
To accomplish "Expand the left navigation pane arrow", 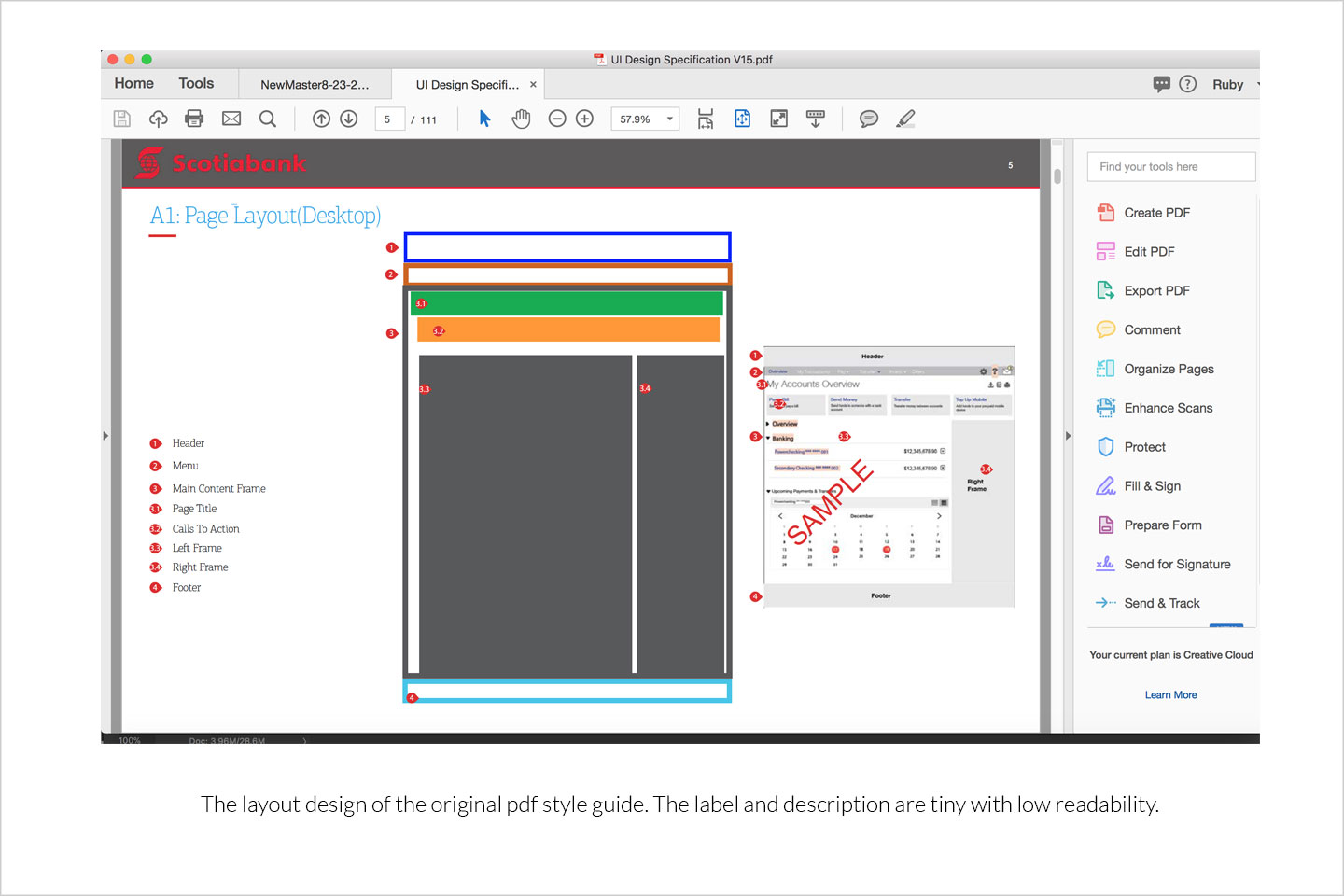I will click(105, 436).
